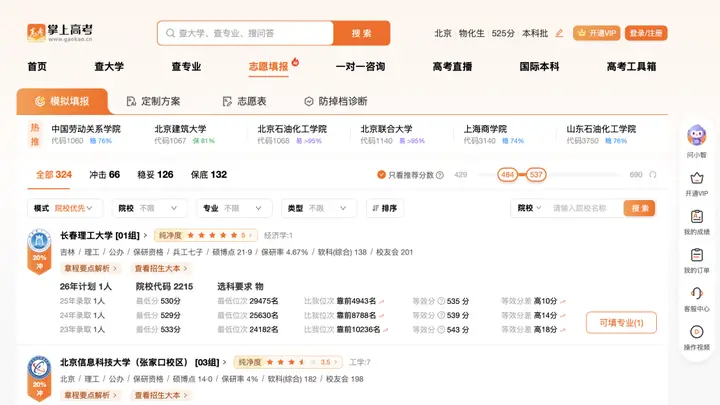Open 开通VIP crown icon in right sidebar

(697, 178)
